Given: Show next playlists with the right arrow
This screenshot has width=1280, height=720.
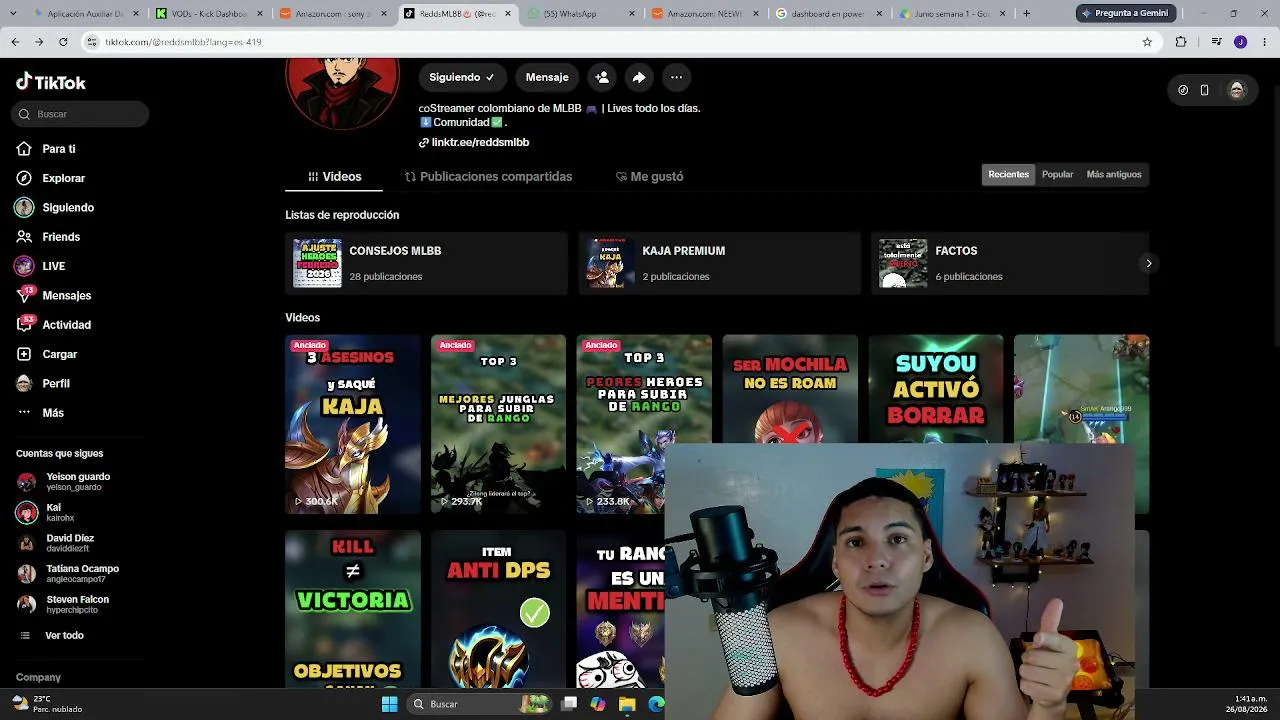Looking at the screenshot, I should point(1148,263).
